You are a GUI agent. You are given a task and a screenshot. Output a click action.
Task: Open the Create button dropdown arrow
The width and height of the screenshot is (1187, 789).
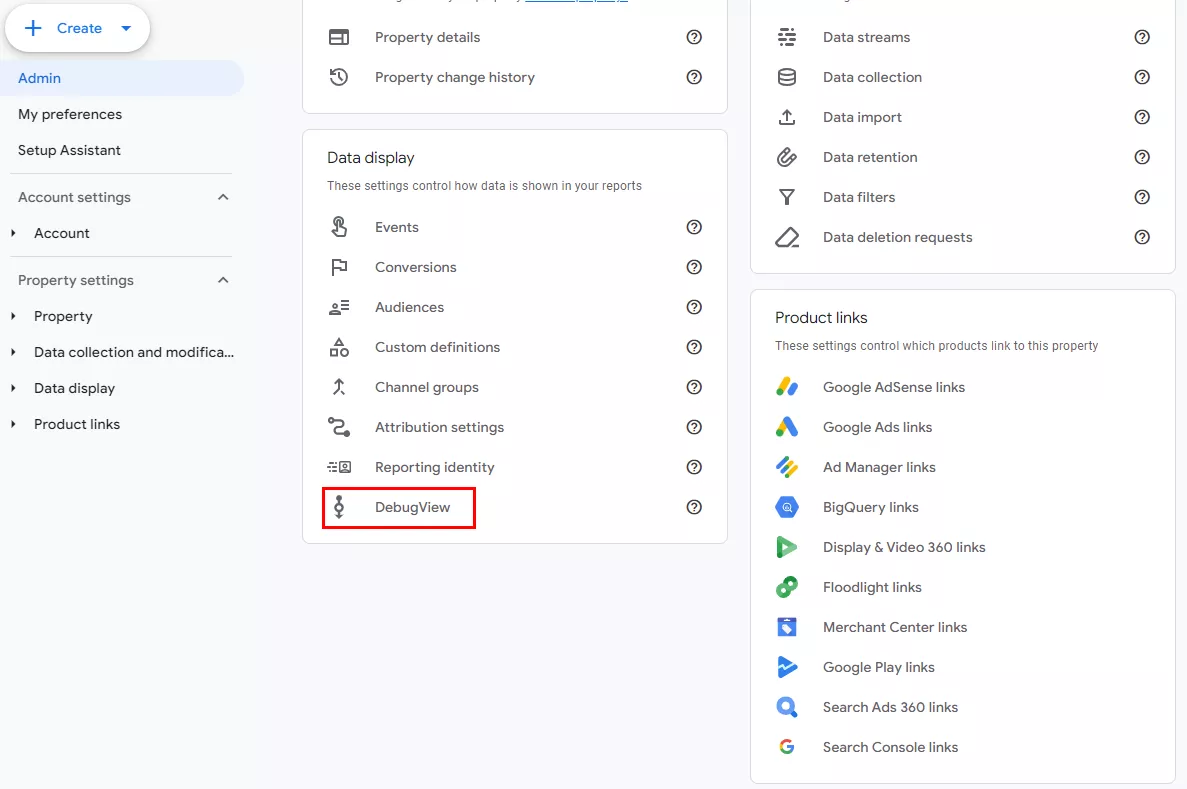[126, 29]
